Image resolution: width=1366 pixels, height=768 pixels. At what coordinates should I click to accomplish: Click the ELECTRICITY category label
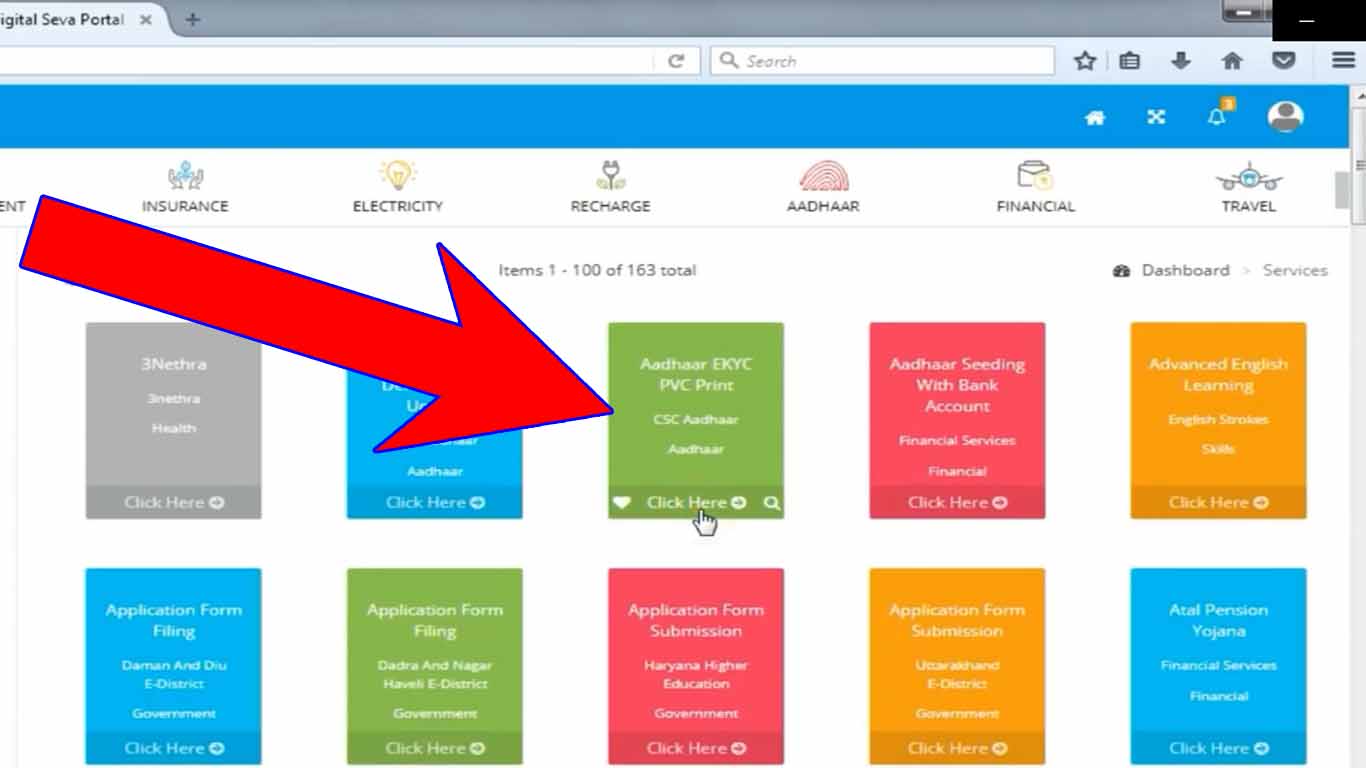397,206
